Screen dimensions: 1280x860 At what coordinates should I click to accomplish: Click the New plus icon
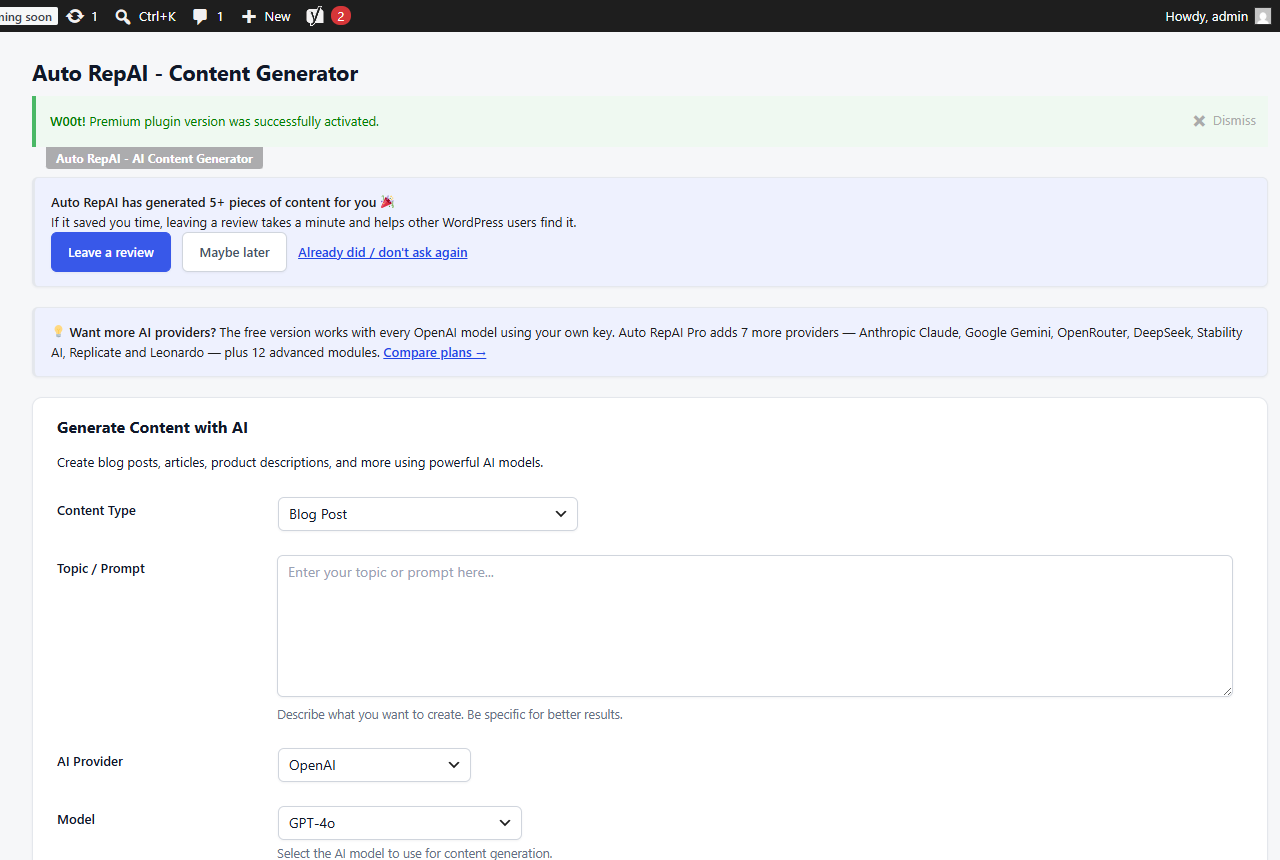pyautogui.click(x=249, y=16)
